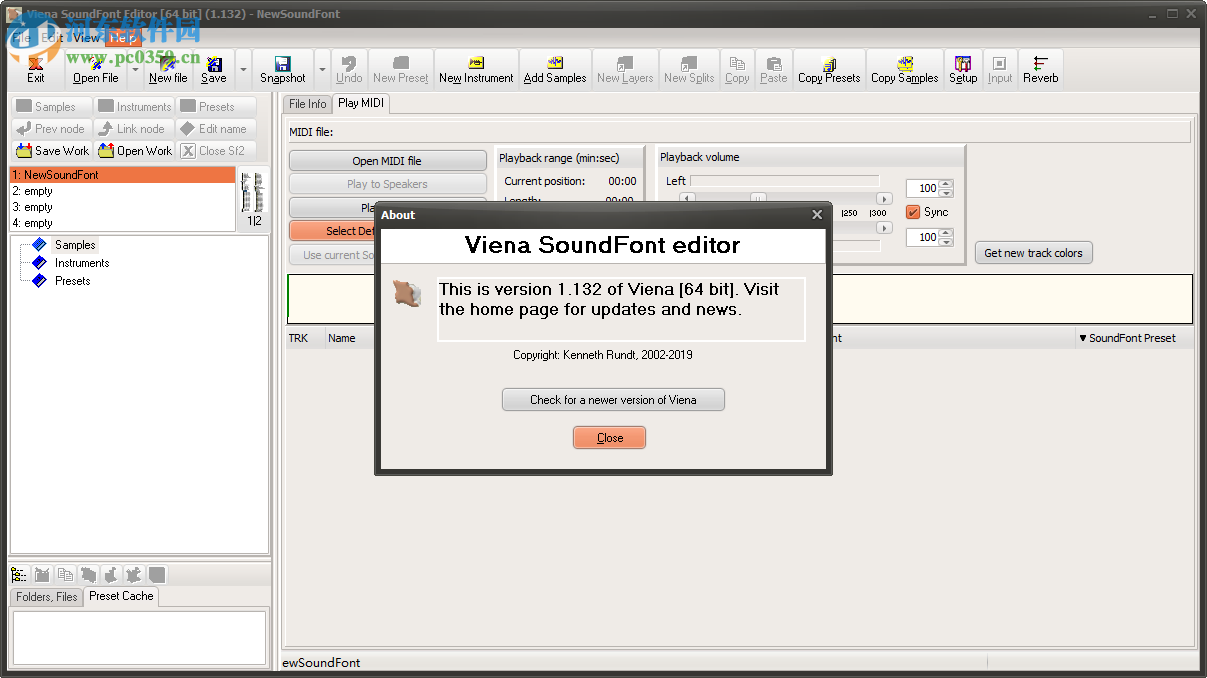Image resolution: width=1207 pixels, height=678 pixels.
Task: Click the Exit icon on the toolbar
Action: coord(35,68)
